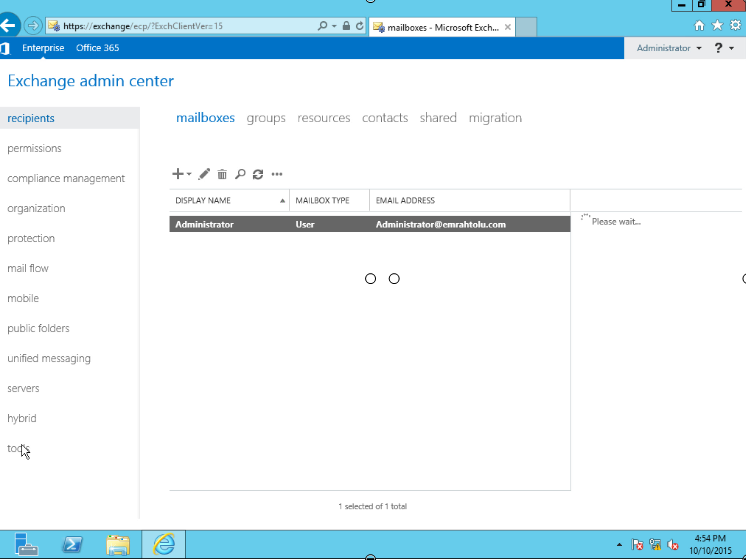
Task: Click the muted speaker tray icon
Action: point(673,544)
